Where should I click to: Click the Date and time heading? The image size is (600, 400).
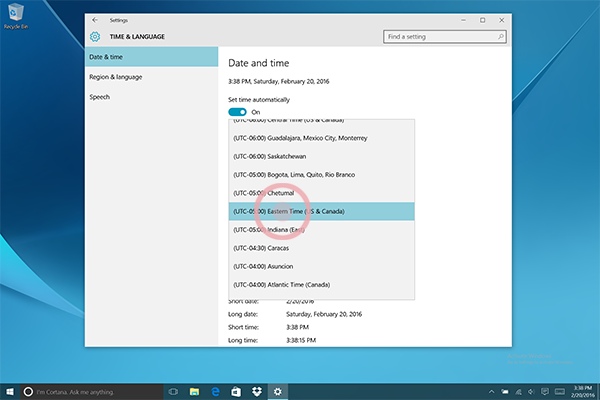click(x=259, y=63)
